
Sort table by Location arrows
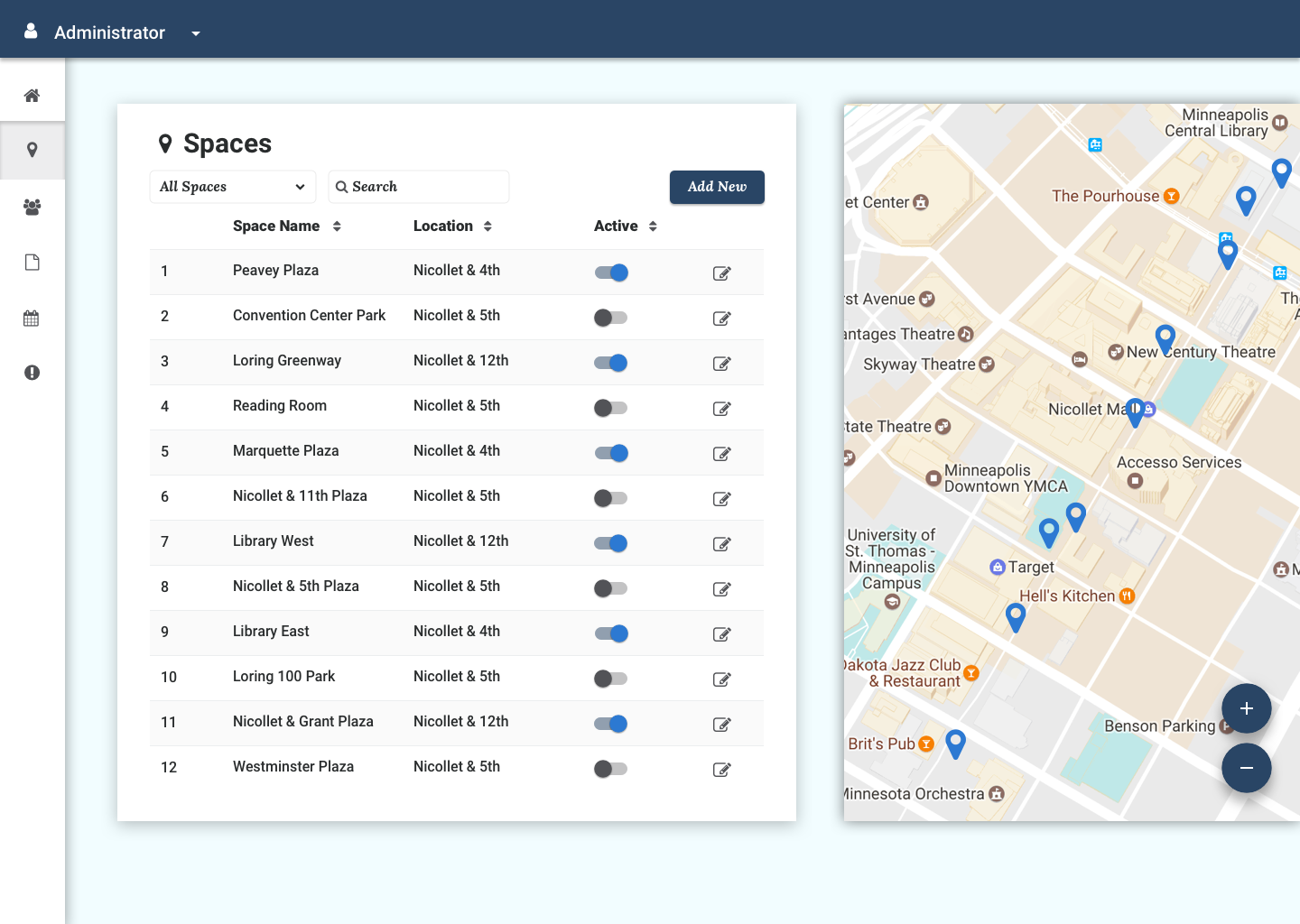pos(487,226)
